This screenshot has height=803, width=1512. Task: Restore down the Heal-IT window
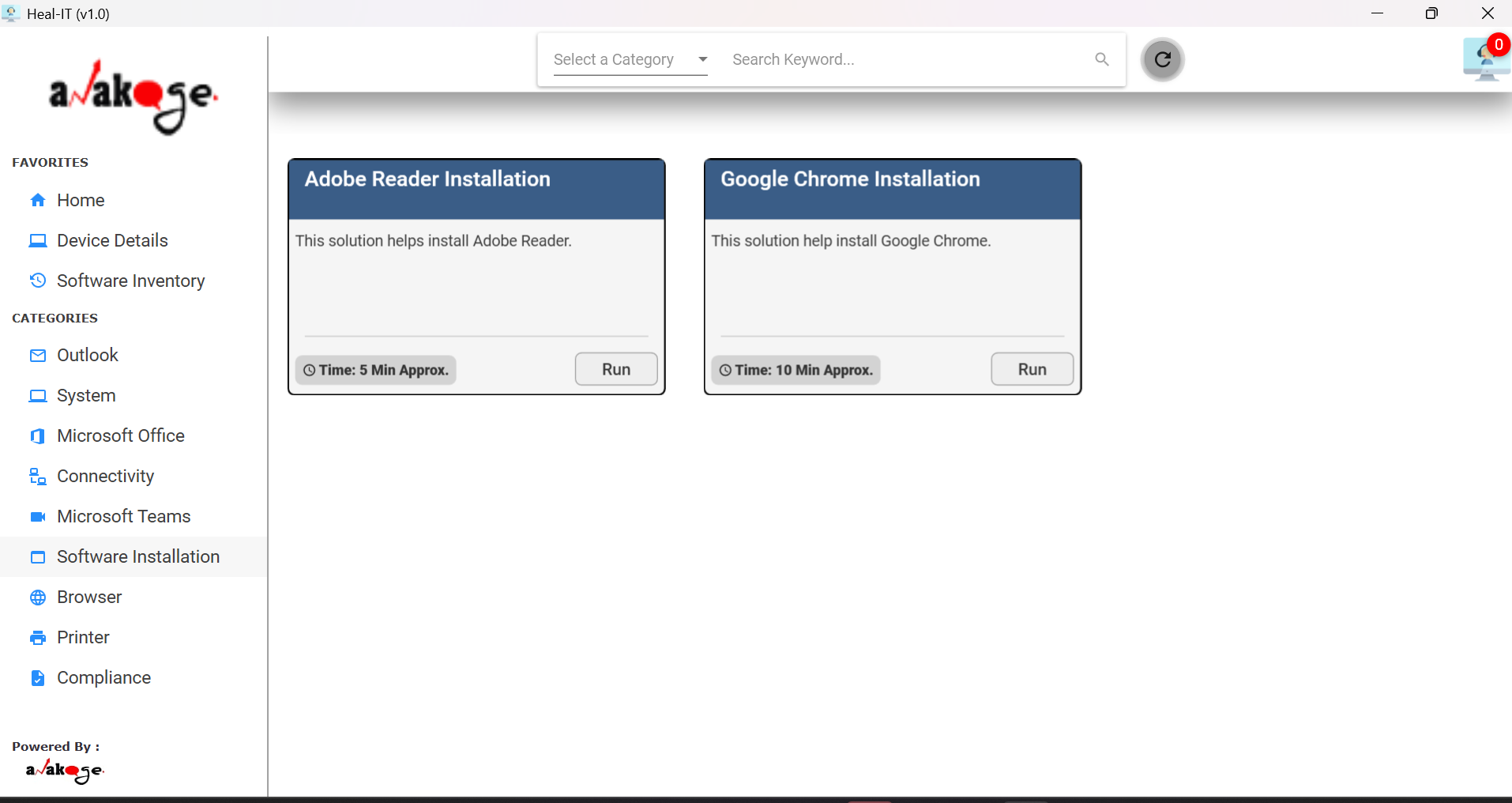1431,13
